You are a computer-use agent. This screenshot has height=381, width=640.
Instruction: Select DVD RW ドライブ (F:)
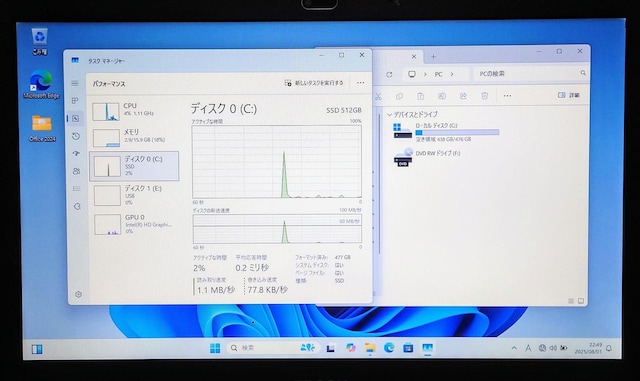pos(427,157)
